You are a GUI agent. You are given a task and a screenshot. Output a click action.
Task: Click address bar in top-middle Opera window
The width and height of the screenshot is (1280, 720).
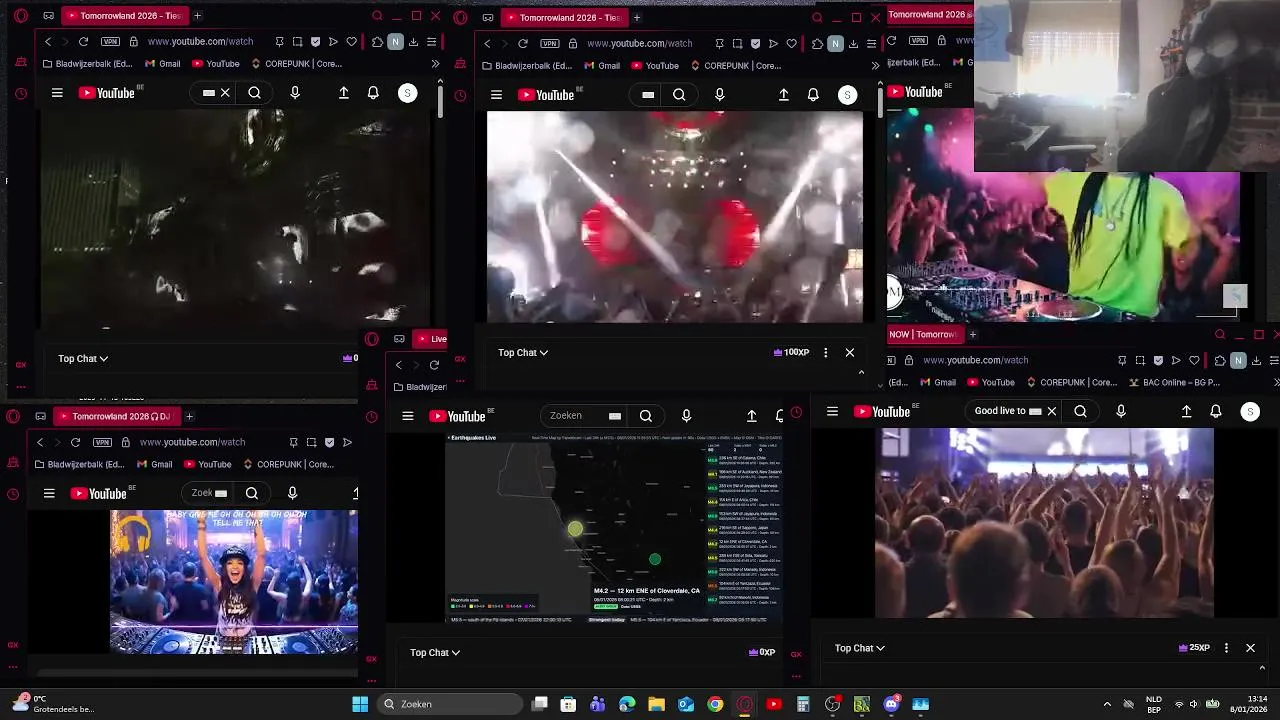pos(640,44)
